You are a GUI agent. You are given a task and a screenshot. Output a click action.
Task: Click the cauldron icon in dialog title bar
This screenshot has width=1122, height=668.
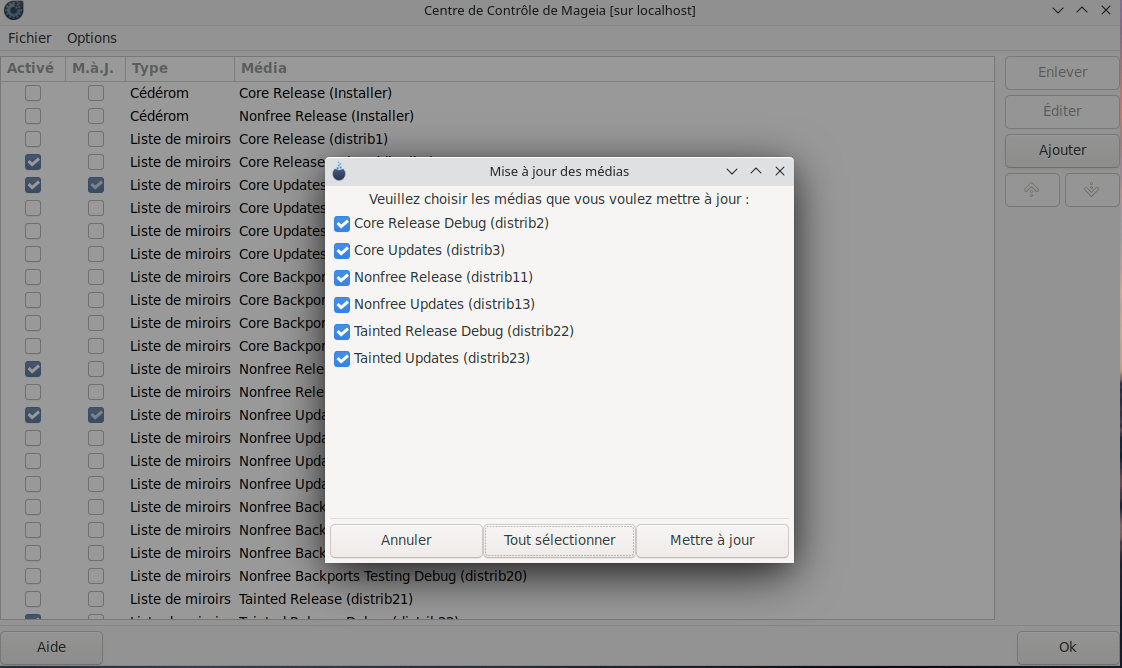pyautogui.click(x=339, y=172)
